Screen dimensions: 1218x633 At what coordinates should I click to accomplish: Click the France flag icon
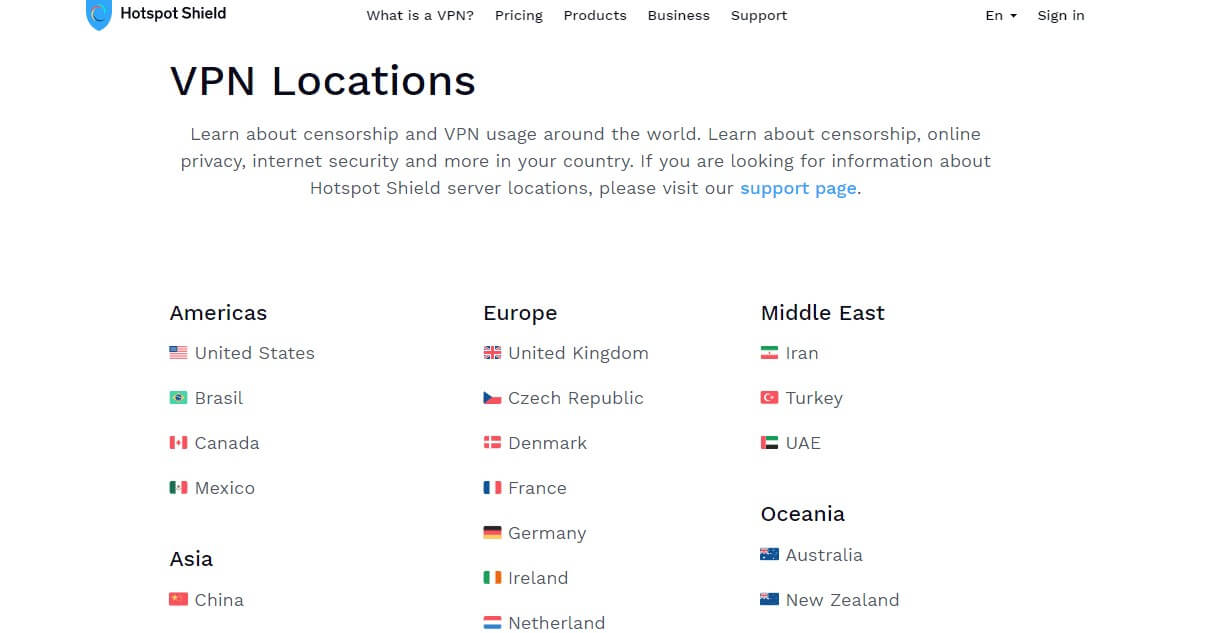pyautogui.click(x=492, y=488)
